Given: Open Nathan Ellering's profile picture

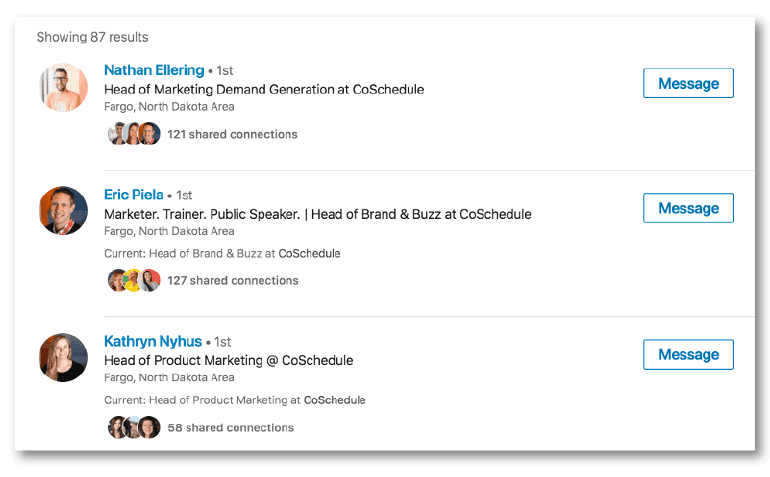Looking at the screenshot, I should 64,88.
